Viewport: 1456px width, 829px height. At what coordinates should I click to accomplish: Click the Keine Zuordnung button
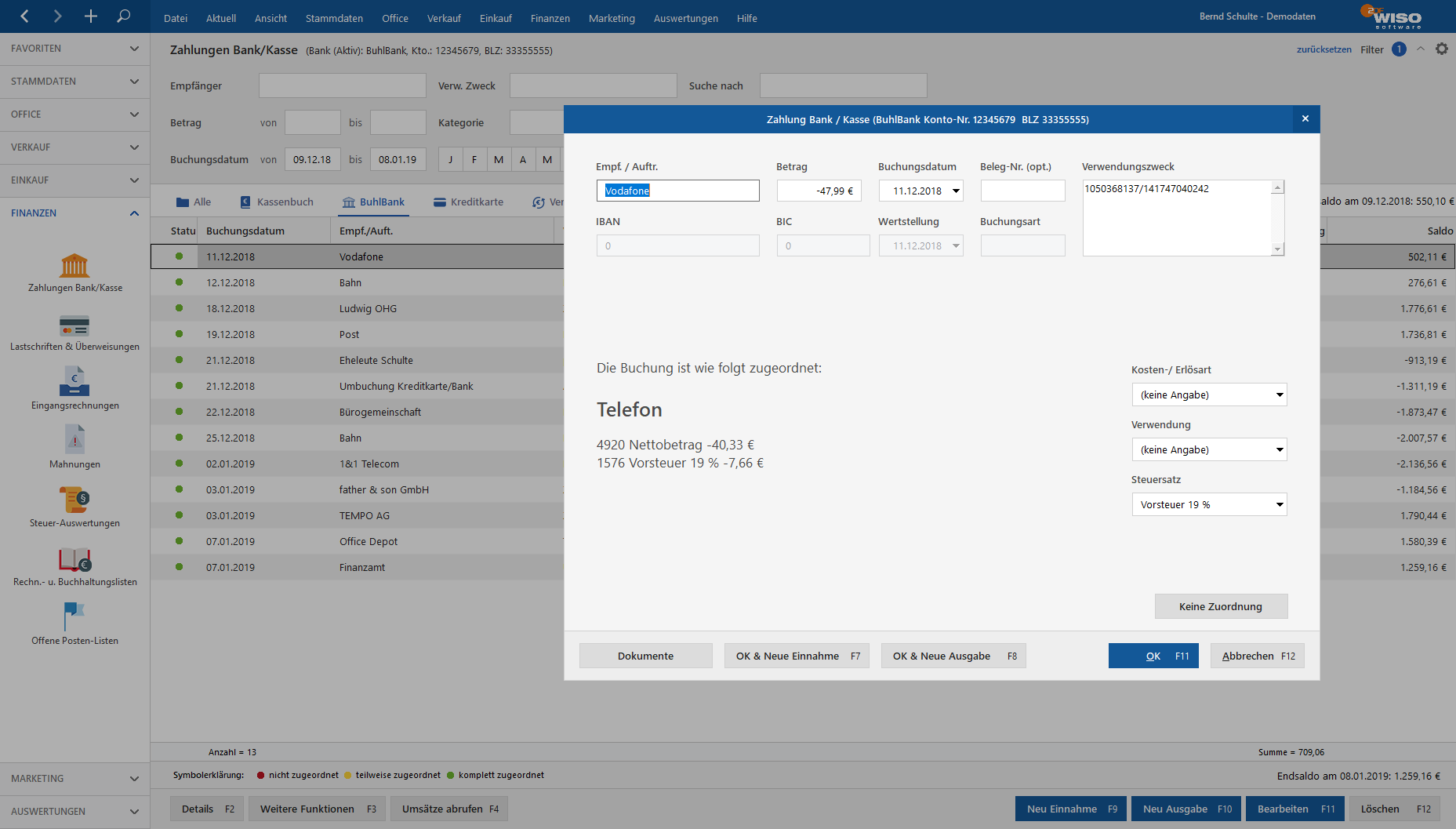pyautogui.click(x=1220, y=606)
